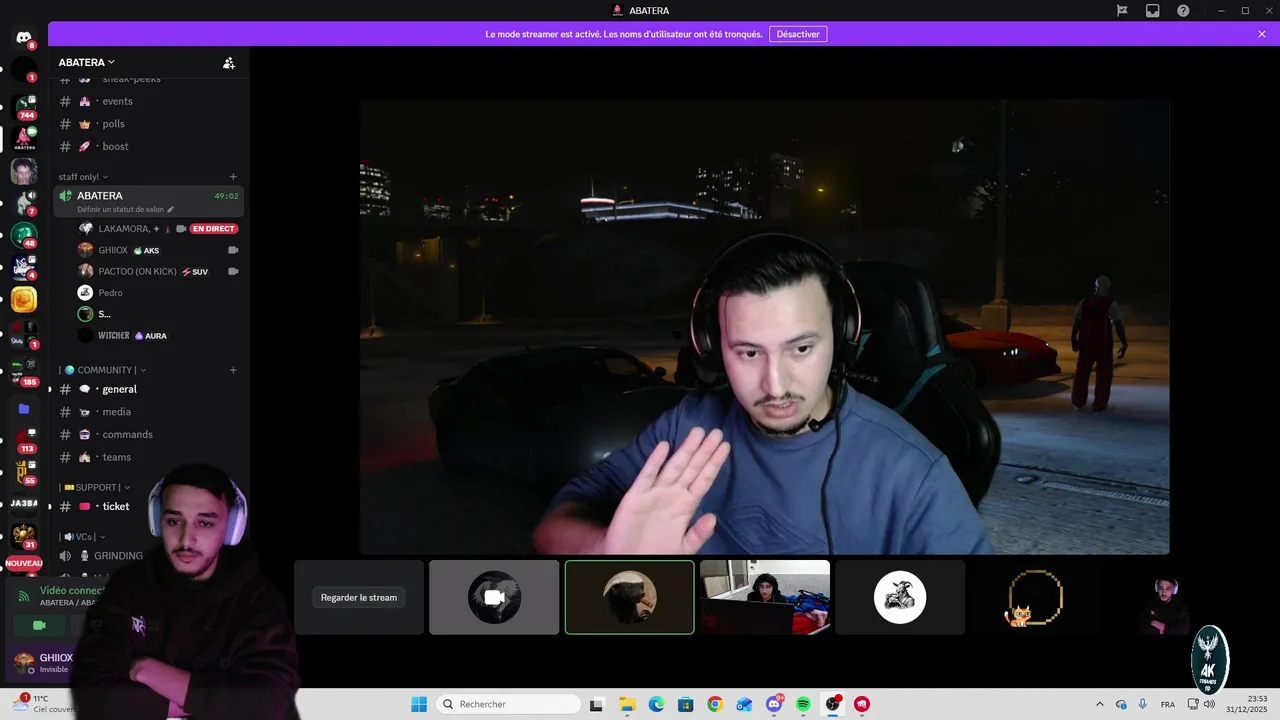Show hidden system tray icons chevron
Screen dimensions: 1280x720
click(1100, 704)
